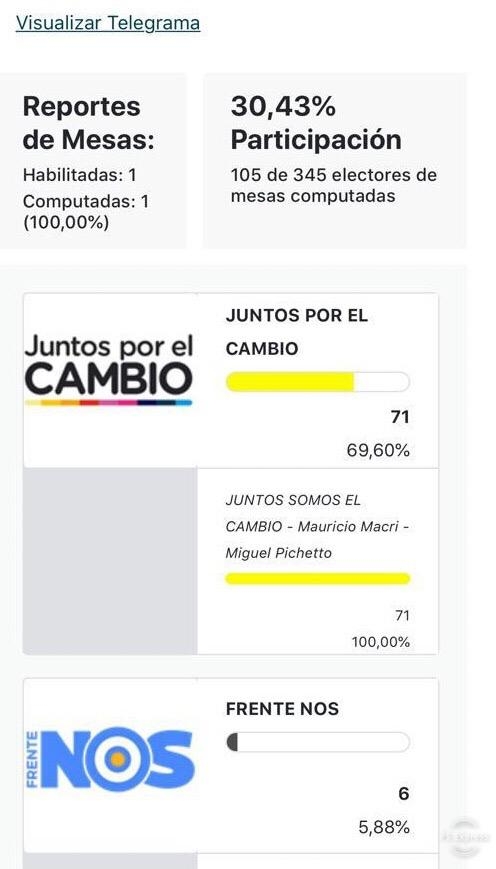Select the Reportes de Mesas panel

point(93,161)
